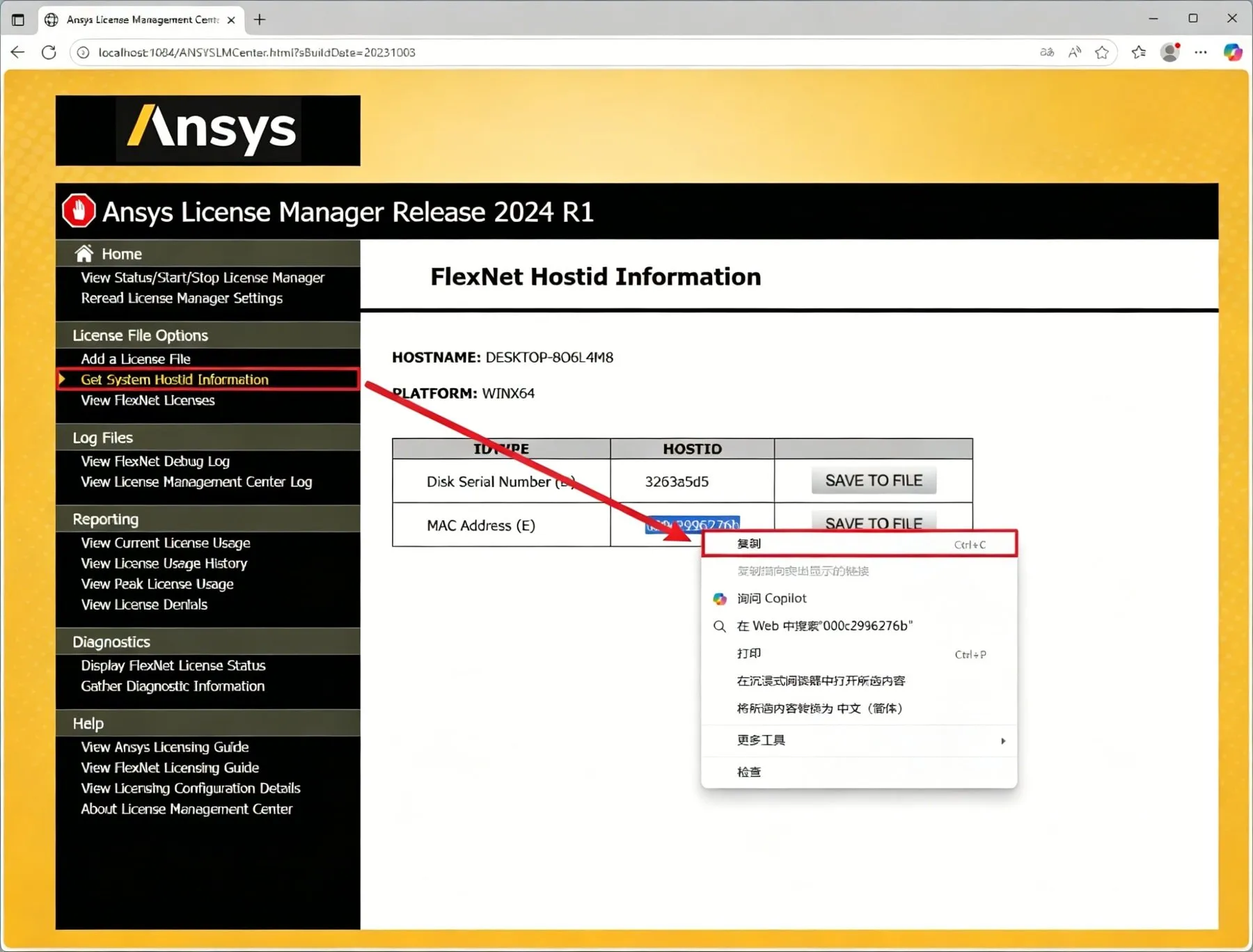Click Reread License Manager Settings
The image size is (1253, 952).
(182, 298)
